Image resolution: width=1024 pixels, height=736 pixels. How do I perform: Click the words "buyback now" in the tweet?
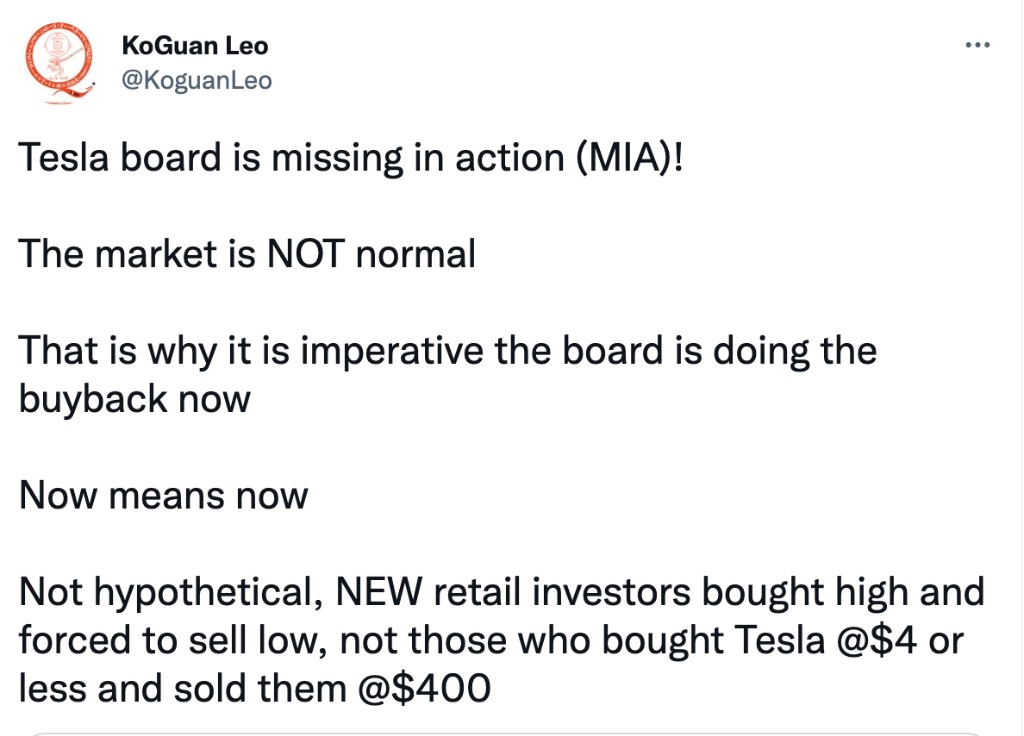pyautogui.click(x=134, y=399)
